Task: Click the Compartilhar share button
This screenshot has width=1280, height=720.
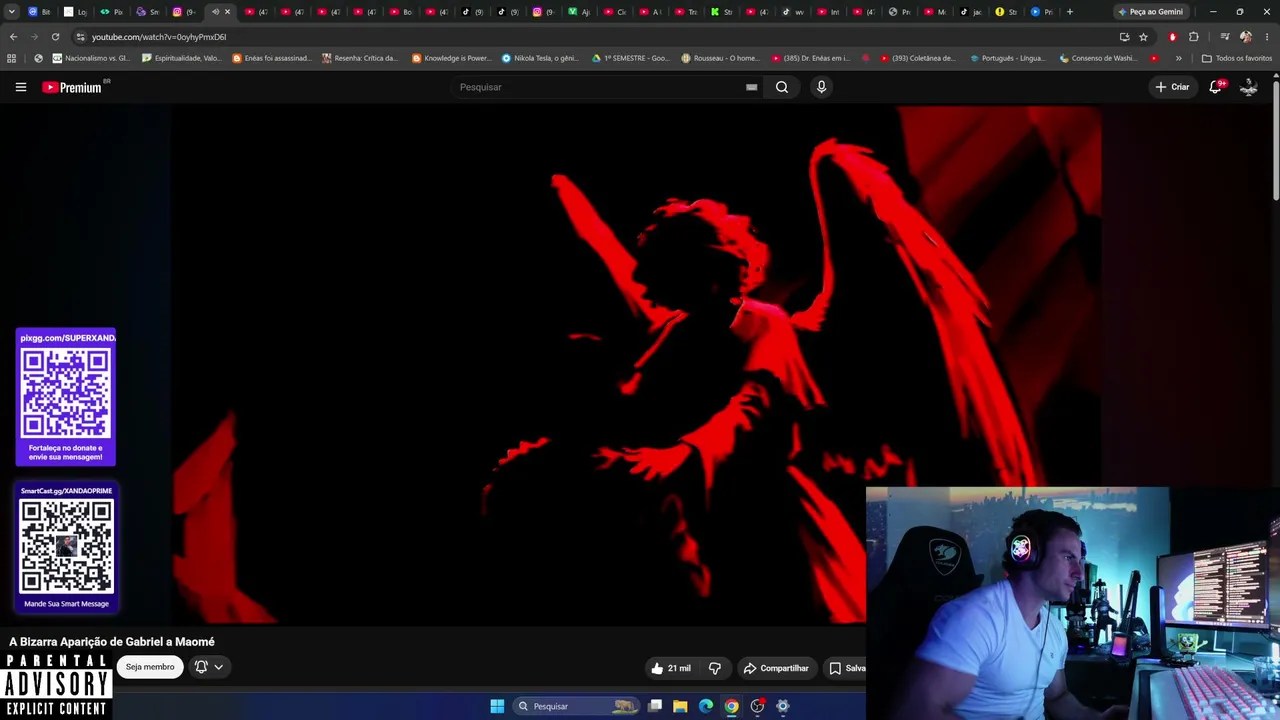Action: click(776, 668)
